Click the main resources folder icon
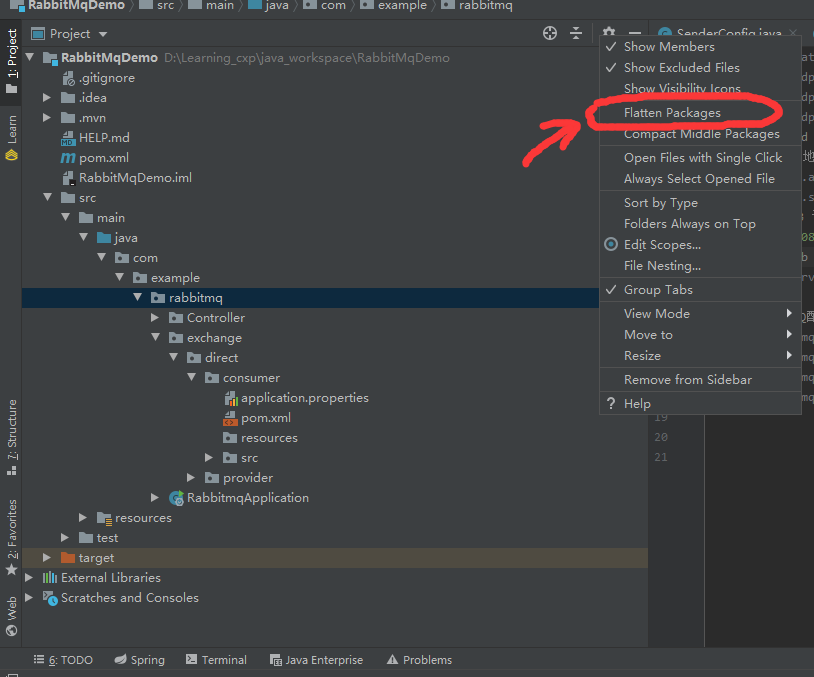This screenshot has width=814, height=677. point(104,518)
